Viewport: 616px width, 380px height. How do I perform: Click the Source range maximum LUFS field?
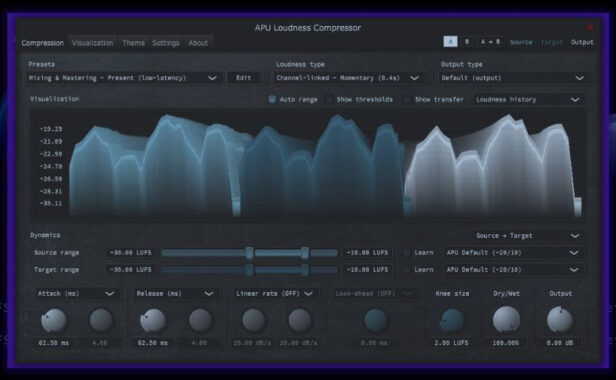coord(367,253)
